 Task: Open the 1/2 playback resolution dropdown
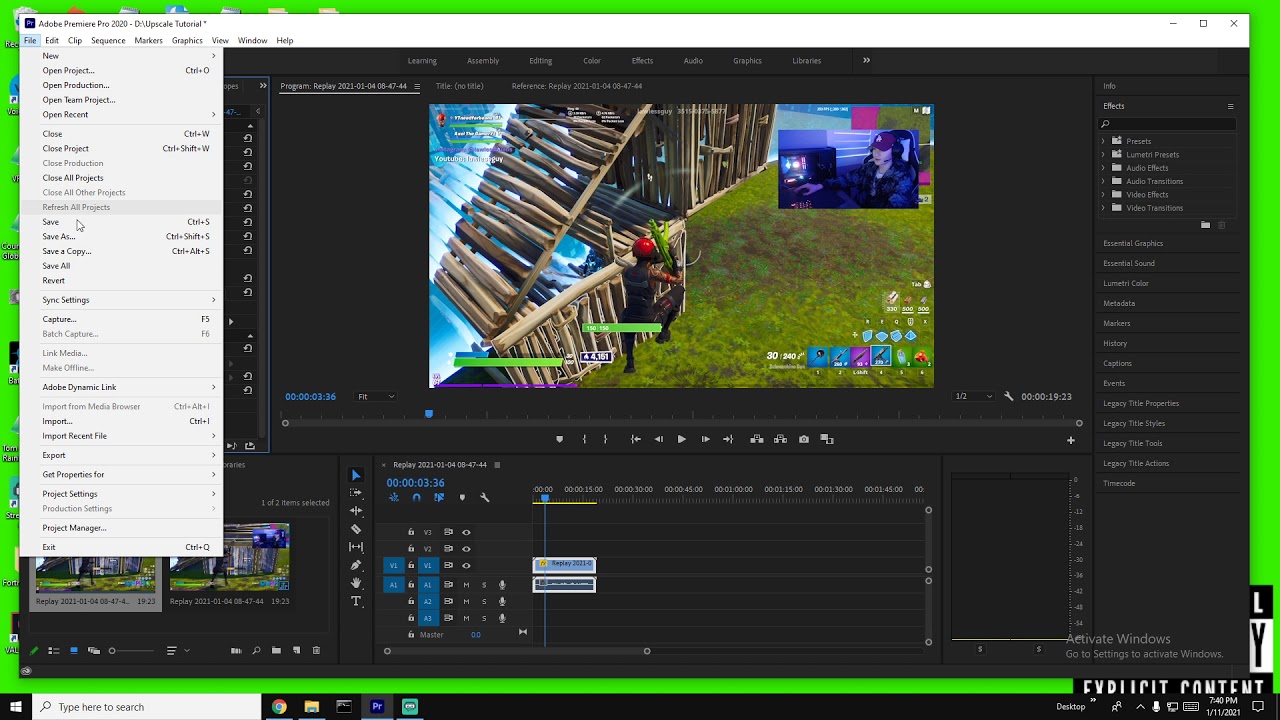[x=973, y=396]
